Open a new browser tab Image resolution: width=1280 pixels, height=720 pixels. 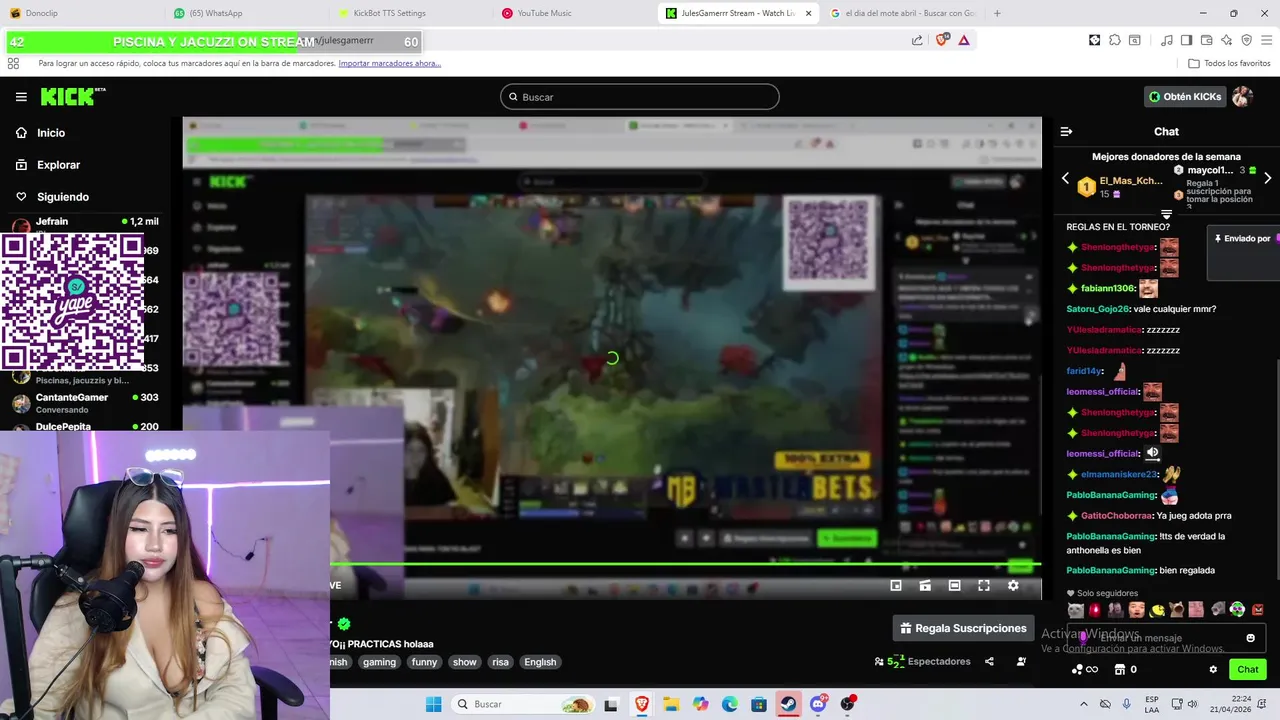coord(997,13)
